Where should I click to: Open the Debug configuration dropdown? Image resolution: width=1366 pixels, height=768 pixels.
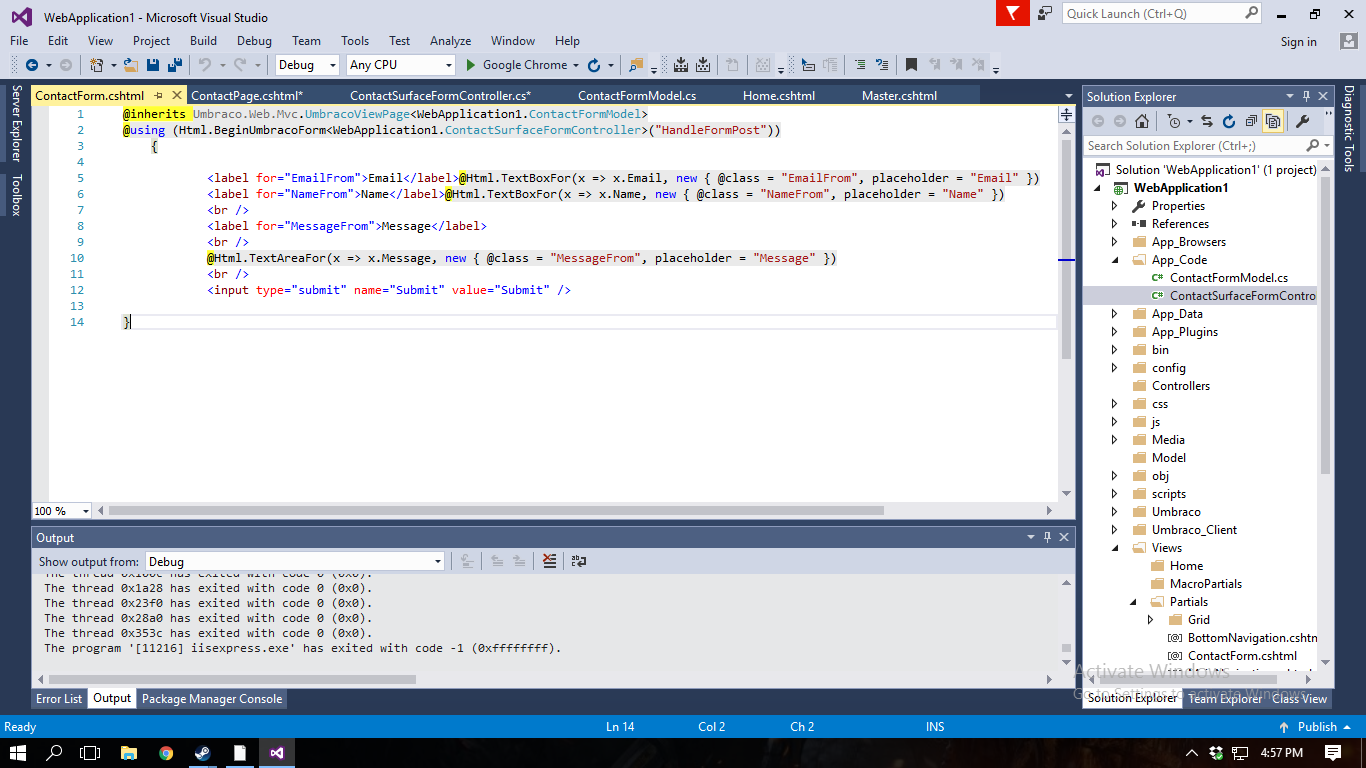tap(308, 65)
